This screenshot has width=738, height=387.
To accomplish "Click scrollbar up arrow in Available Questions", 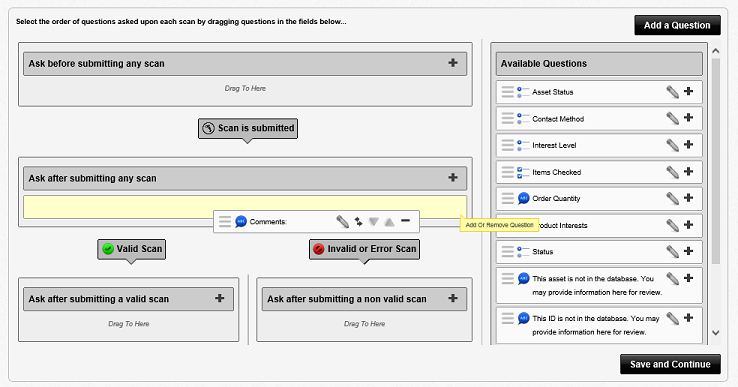I will [716, 51].
